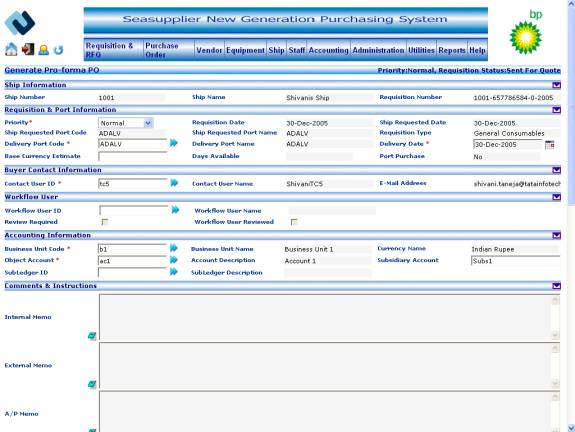Click the Business Unit Code field
This screenshot has width=575, height=432.
coord(133,249)
